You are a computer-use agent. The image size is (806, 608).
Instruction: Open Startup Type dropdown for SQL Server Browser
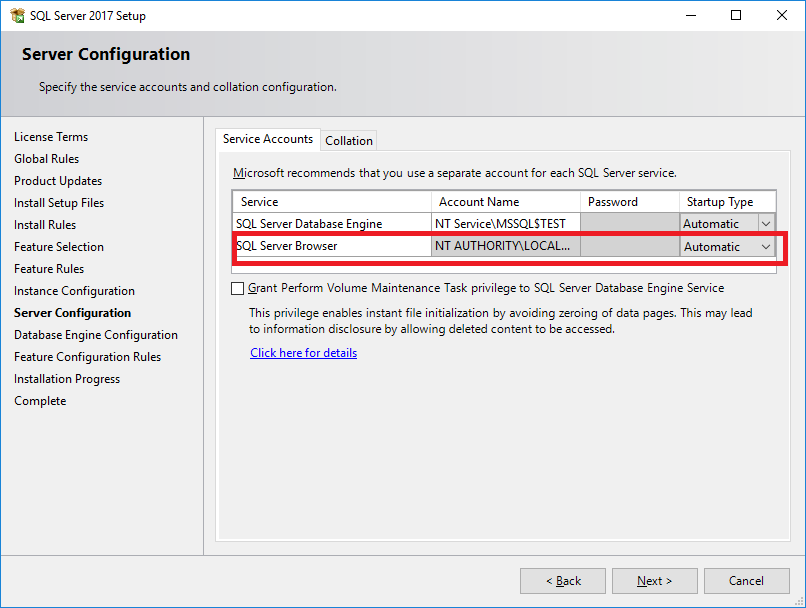[765, 247]
